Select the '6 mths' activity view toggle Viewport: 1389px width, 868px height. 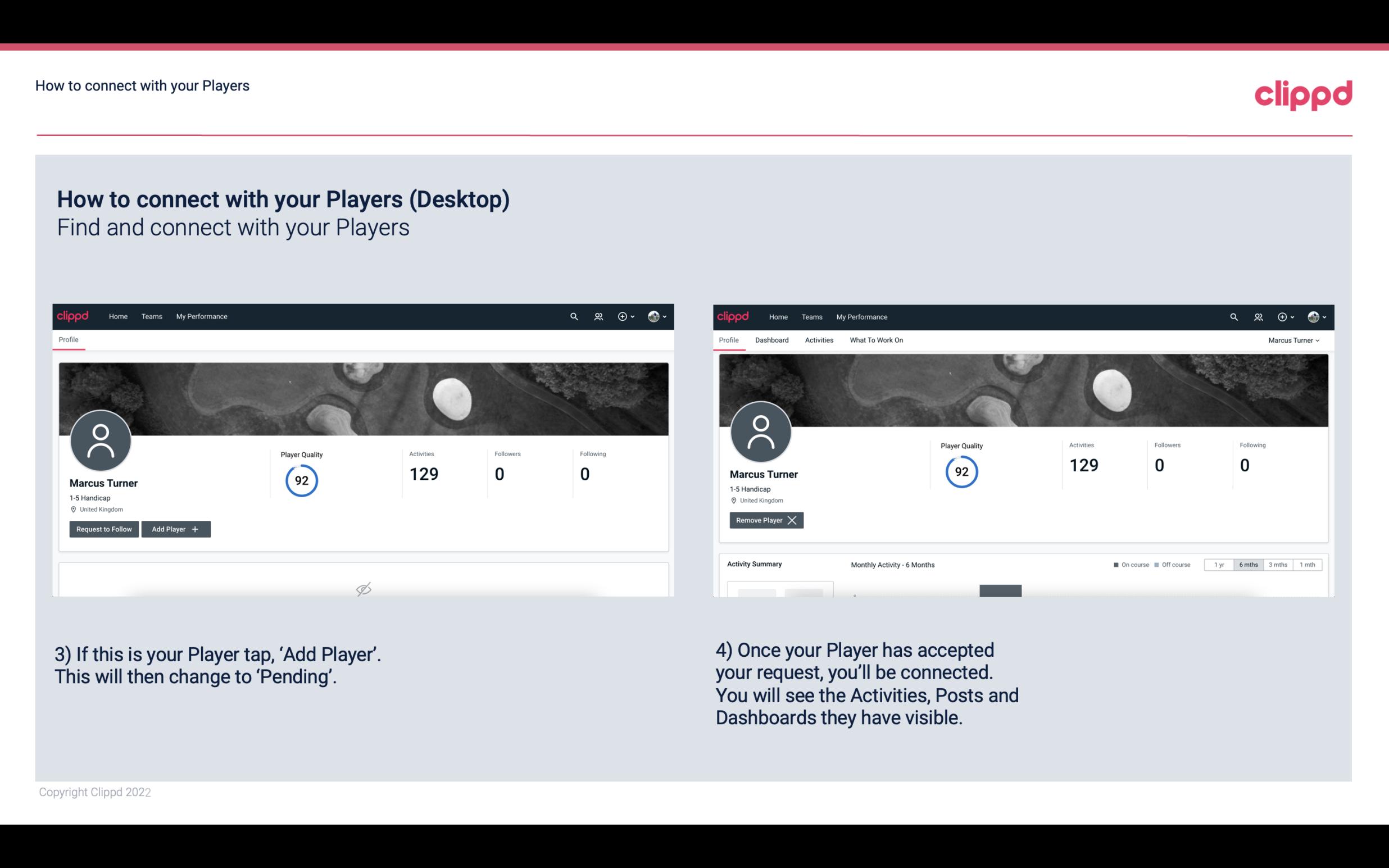pyautogui.click(x=1248, y=564)
